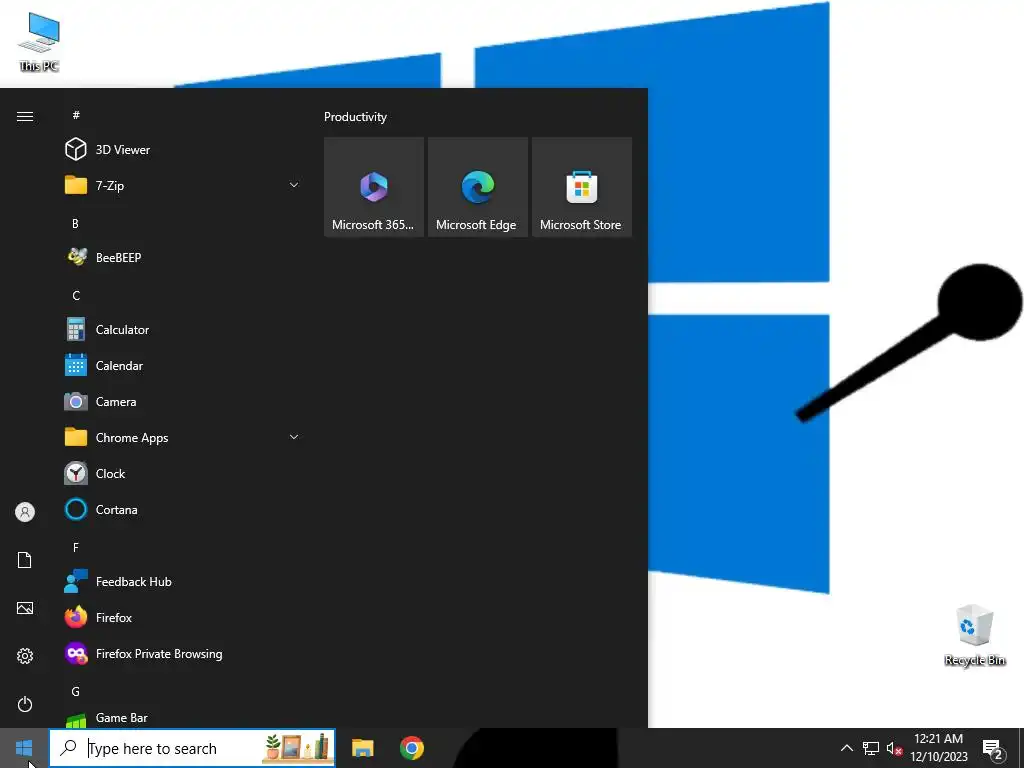Open Feedback Hub
The height and width of the screenshot is (768, 1024).
tap(182, 581)
